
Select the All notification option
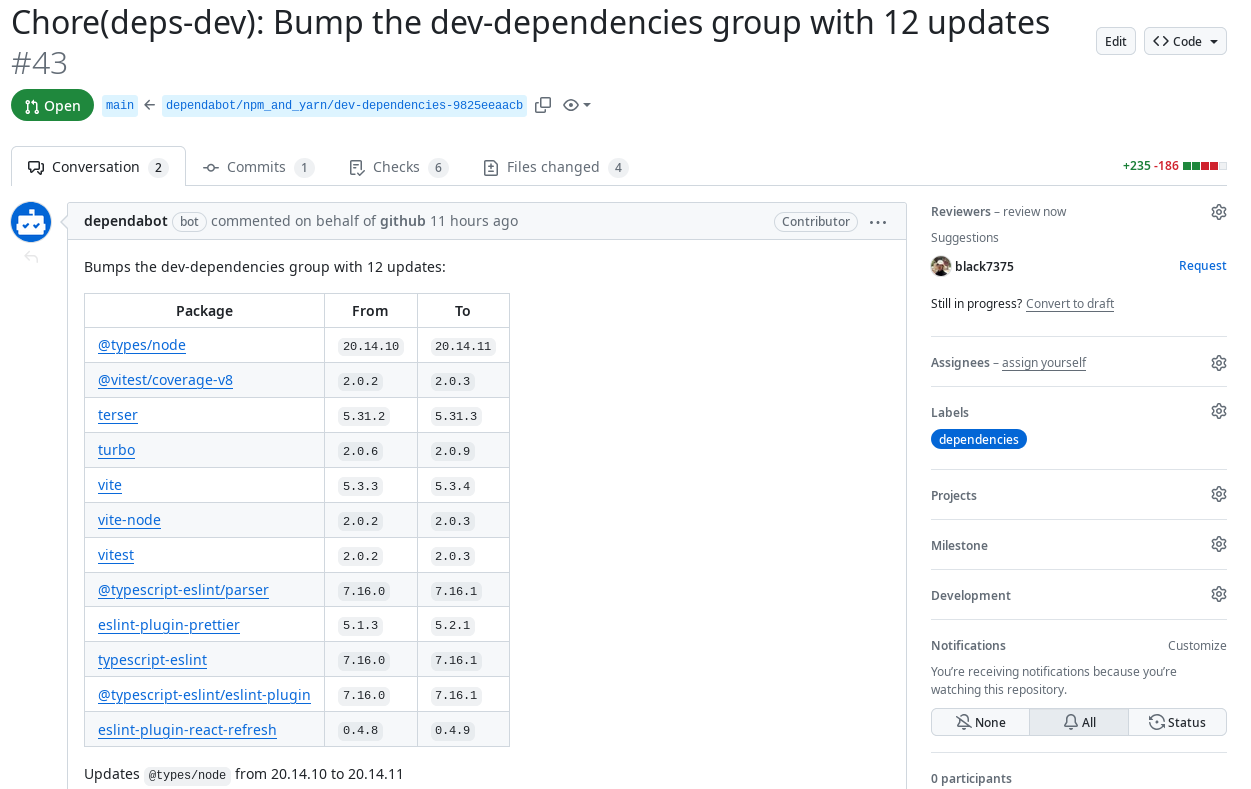click(x=1079, y=722)
